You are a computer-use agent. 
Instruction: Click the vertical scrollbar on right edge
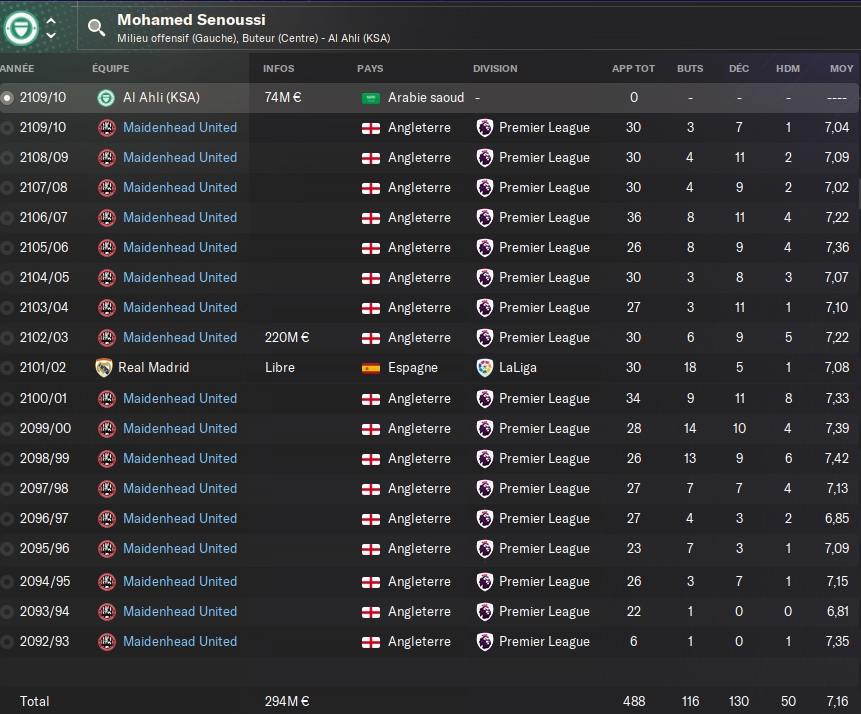tap(858, 193)
